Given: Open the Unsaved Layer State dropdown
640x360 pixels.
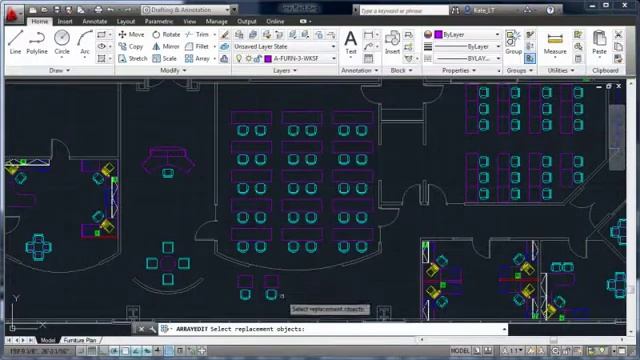Looking at the screenshot, I should coord(284,47).
